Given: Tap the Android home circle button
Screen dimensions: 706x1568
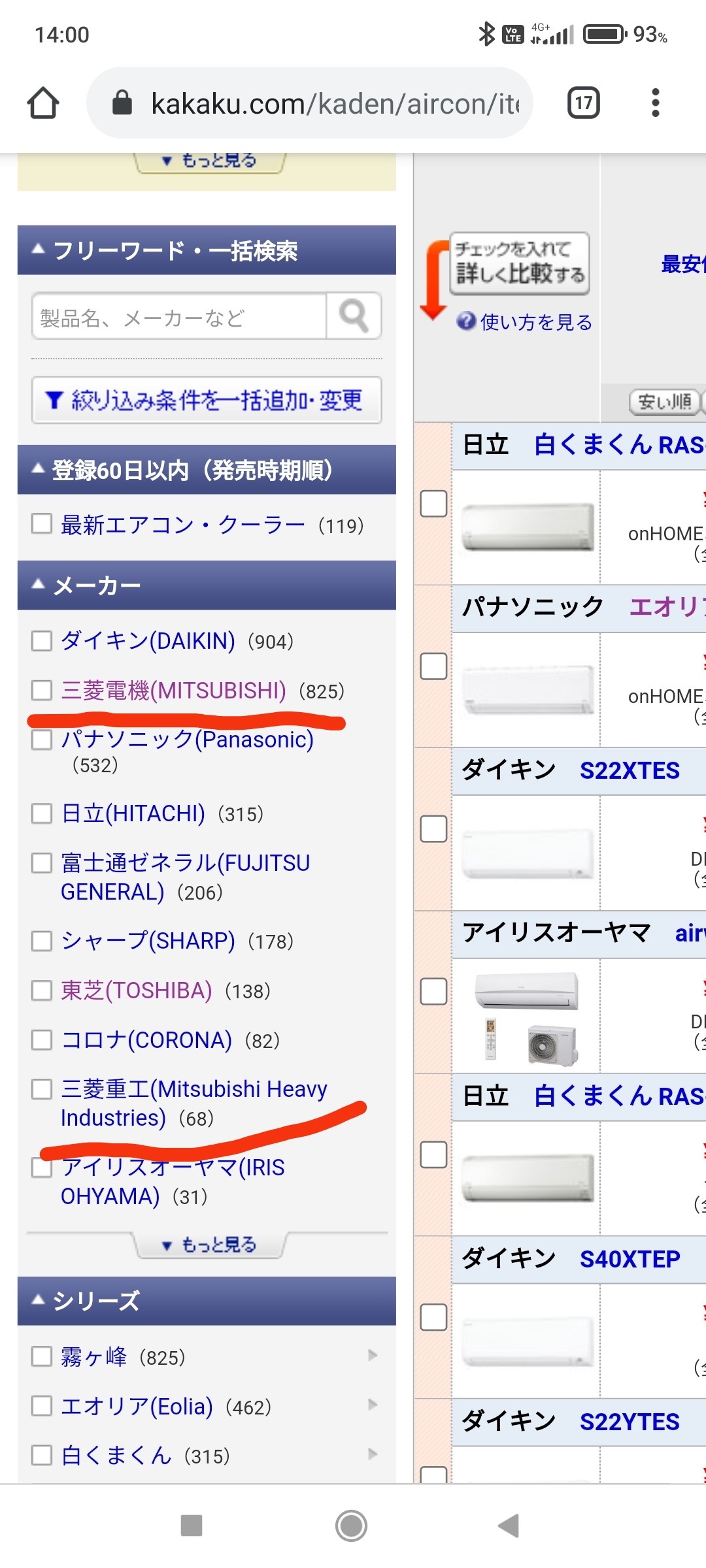Looking at the screenshot, I should click(x=352, y=1526).
